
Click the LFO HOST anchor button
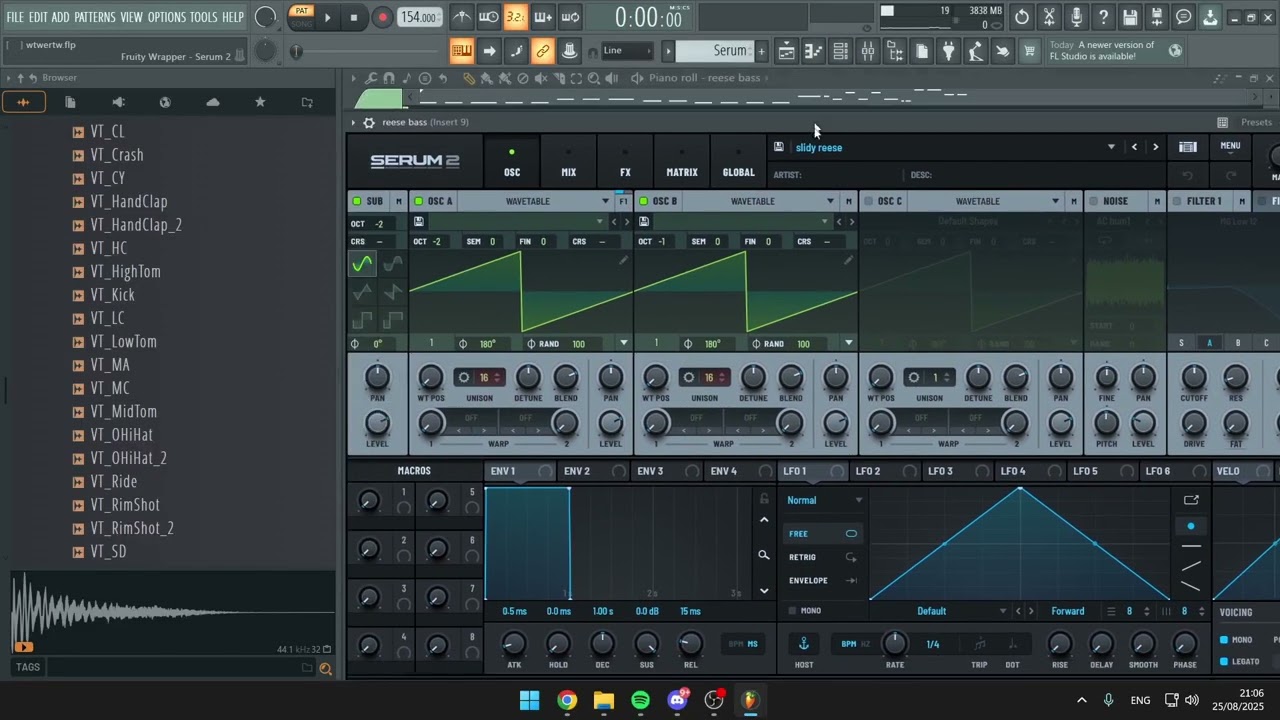pyautogui.click(x=803, y=643)
